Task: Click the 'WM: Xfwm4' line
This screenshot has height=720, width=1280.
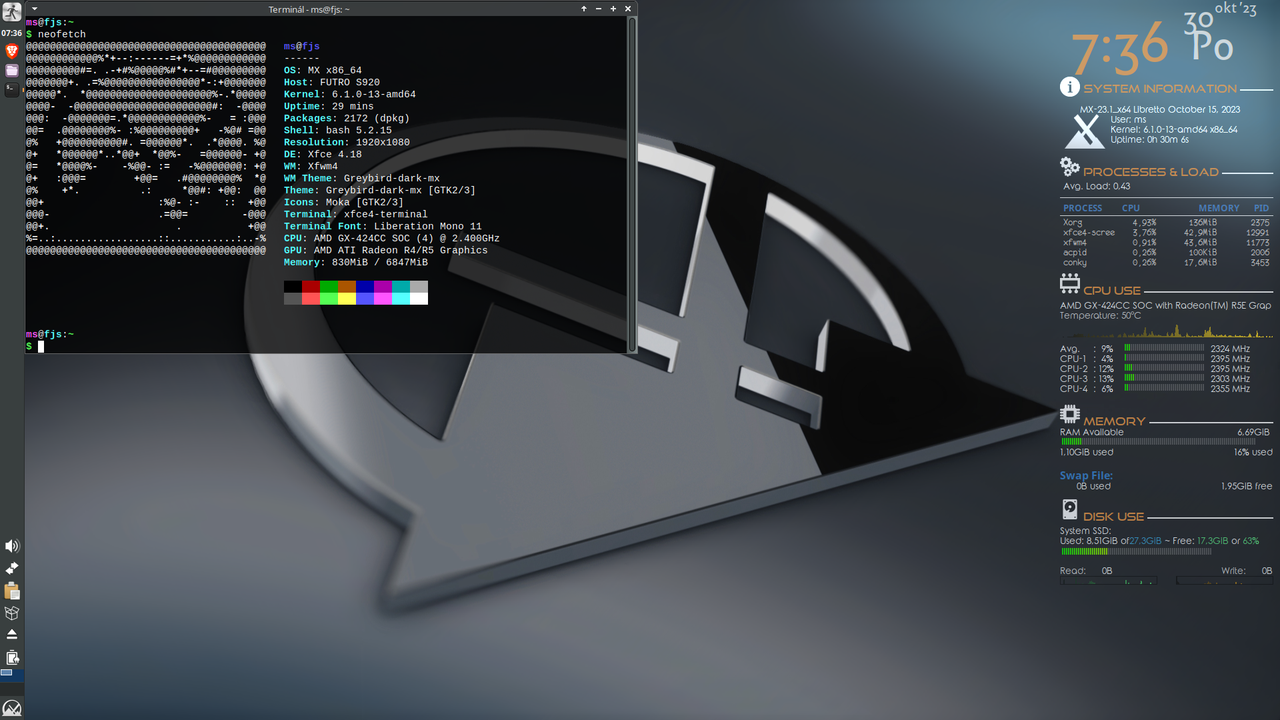Action: click(311, 166)
